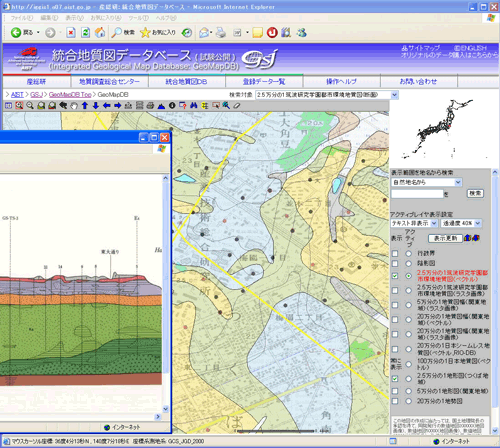This screenshot has width=500, height=448.
Task: Click the red circular toolbar icon in browser
Action: 272,33
